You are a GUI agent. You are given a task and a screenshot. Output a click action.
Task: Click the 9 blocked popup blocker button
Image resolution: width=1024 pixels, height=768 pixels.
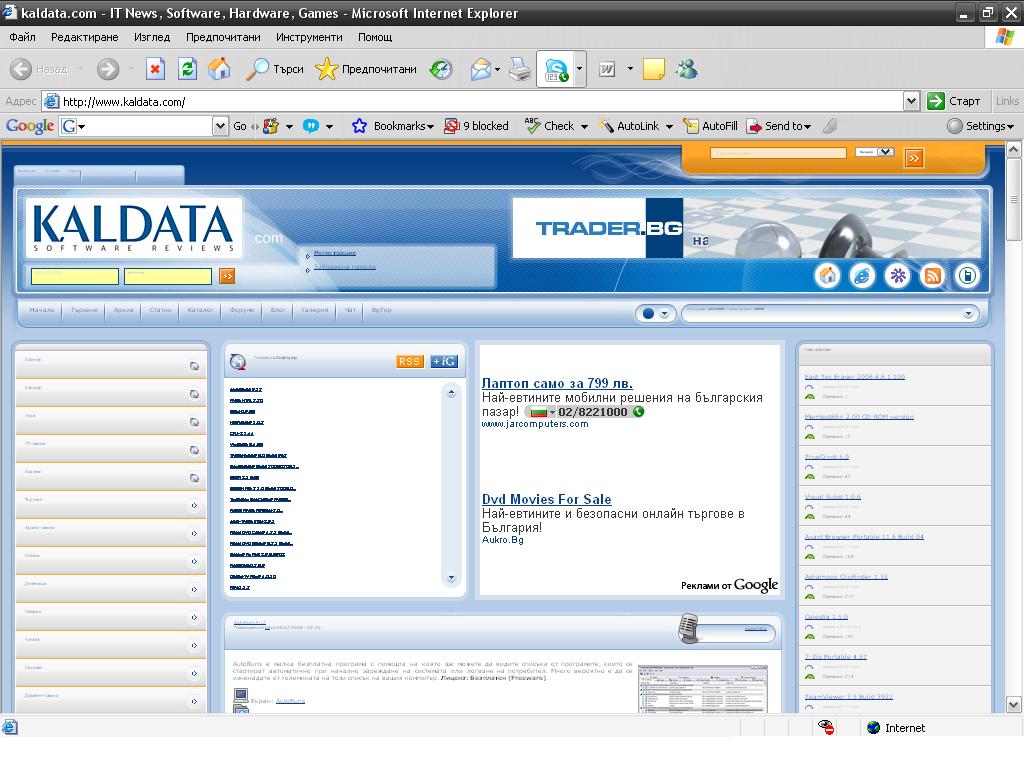coord(476,126)
